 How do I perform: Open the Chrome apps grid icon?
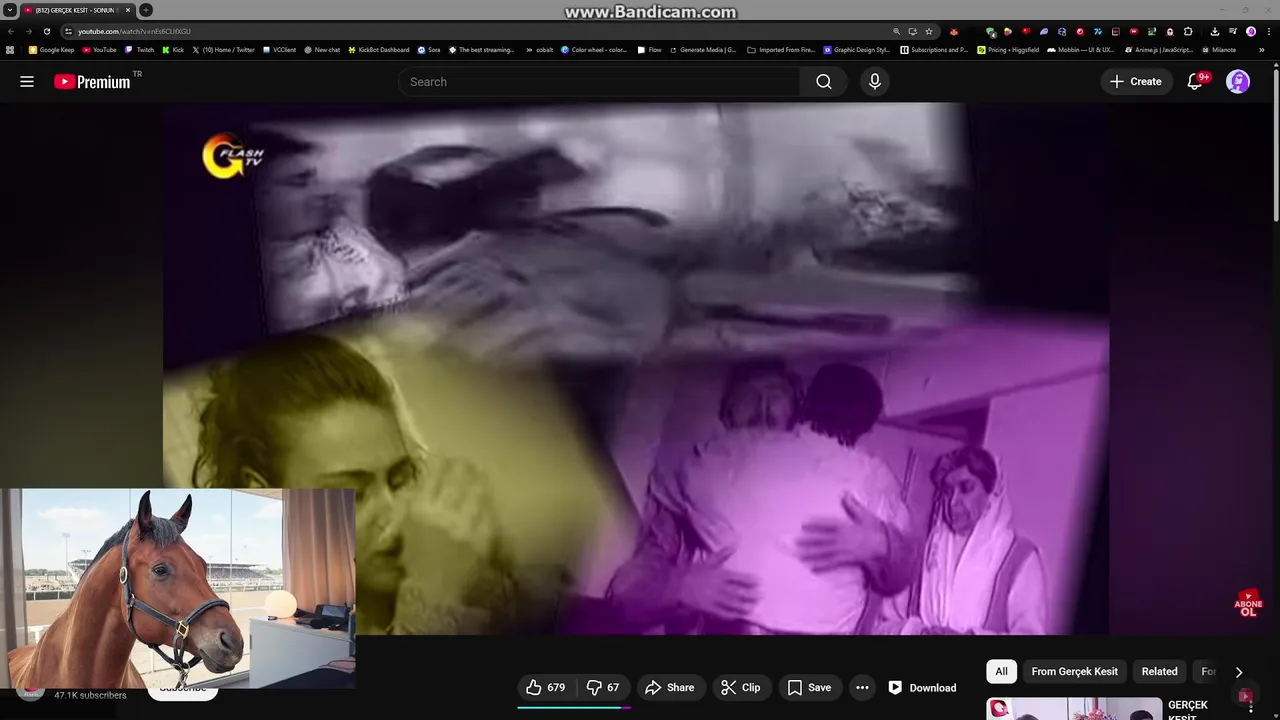[10, 49]
